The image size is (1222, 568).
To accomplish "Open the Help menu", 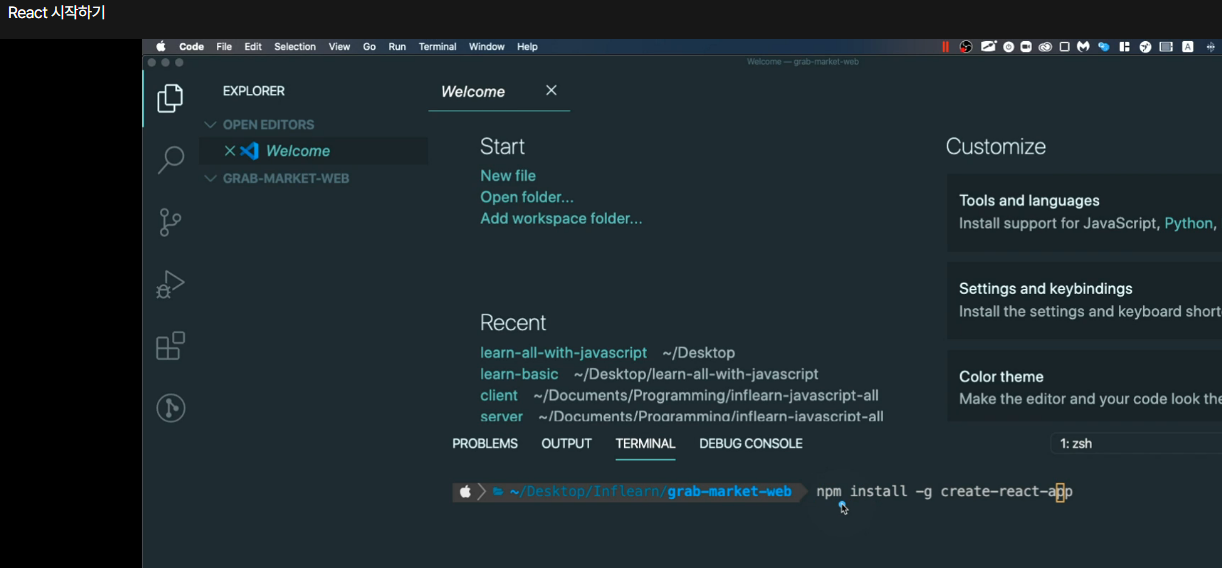I will coord(527,47).
